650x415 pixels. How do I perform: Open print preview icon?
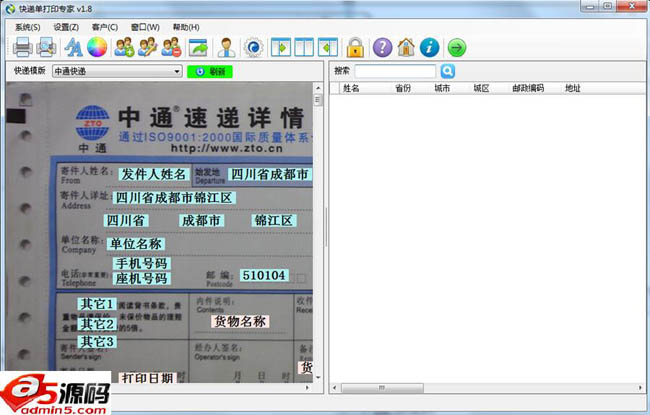pyautogui.click(x=46, y=47)
